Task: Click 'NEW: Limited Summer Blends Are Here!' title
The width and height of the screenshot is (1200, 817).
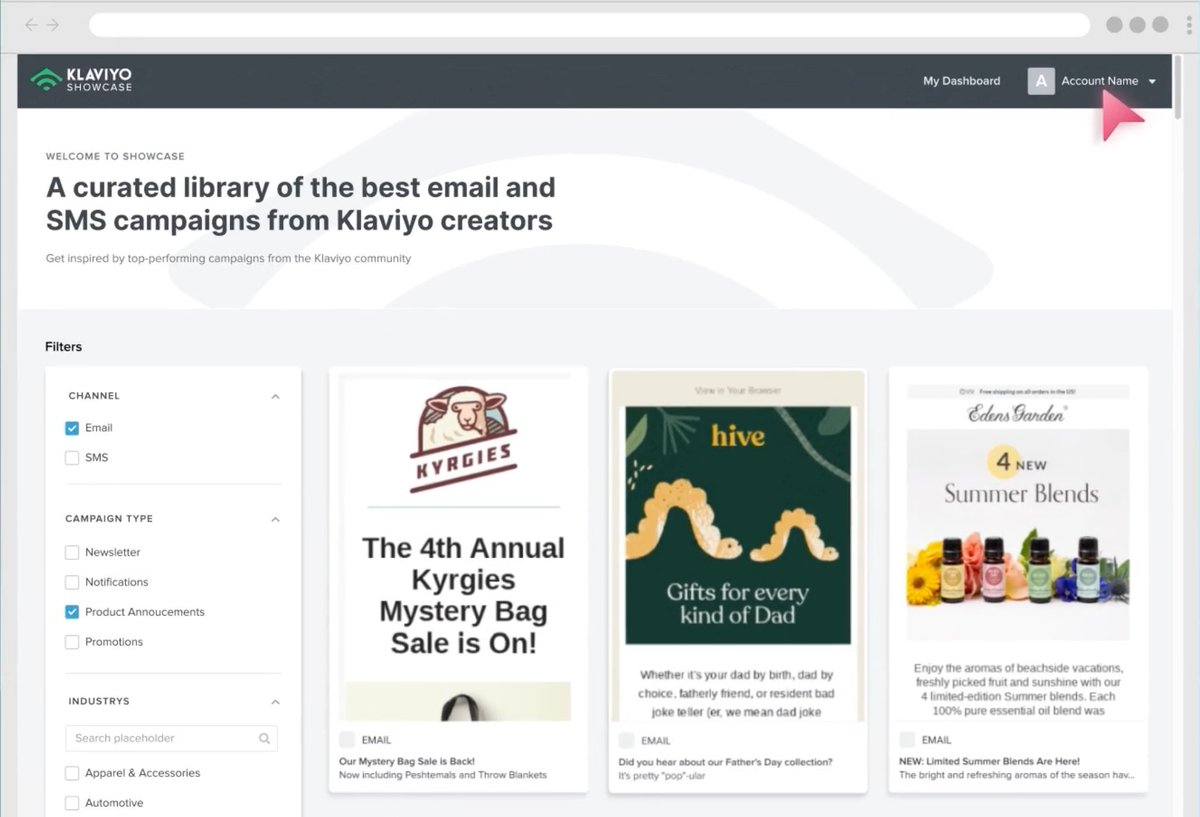Action: coord(989,762)
